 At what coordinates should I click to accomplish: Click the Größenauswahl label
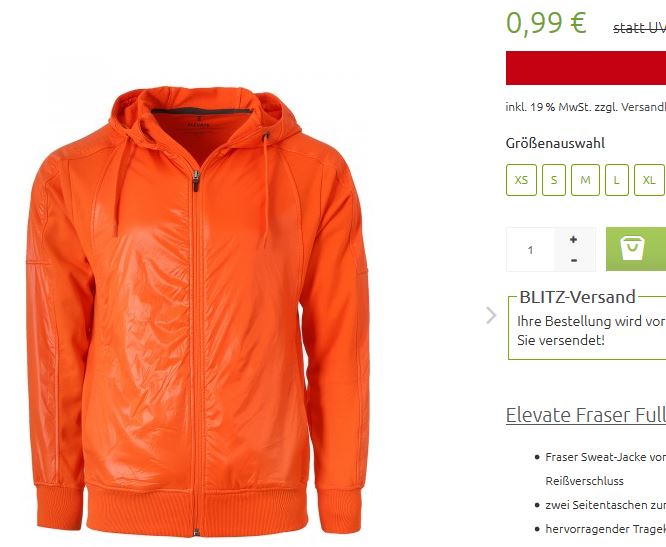[x=555, y=143]
